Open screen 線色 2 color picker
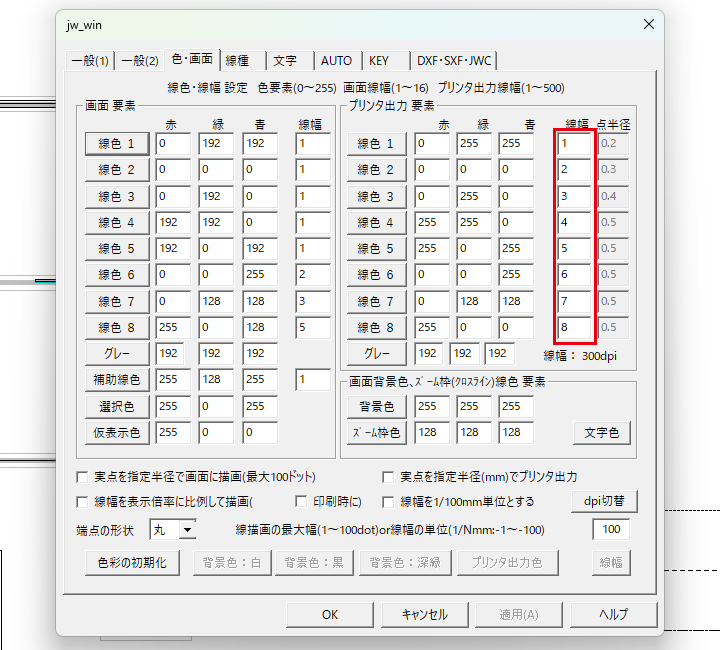This screenshot has height=650, width=720. (x=117, y=170)
